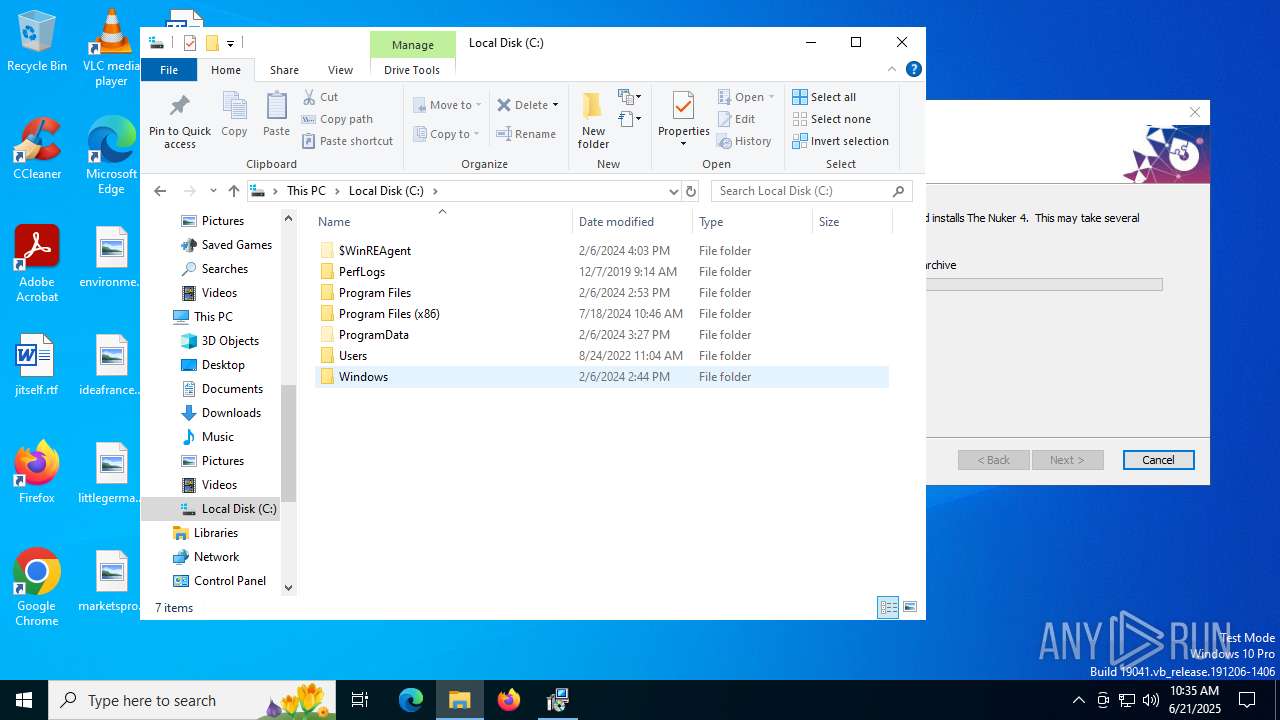Screen dimensions: 1280x720
Task: Click quick access toolbar New folder icon
Action: click(x=212, y=43)
